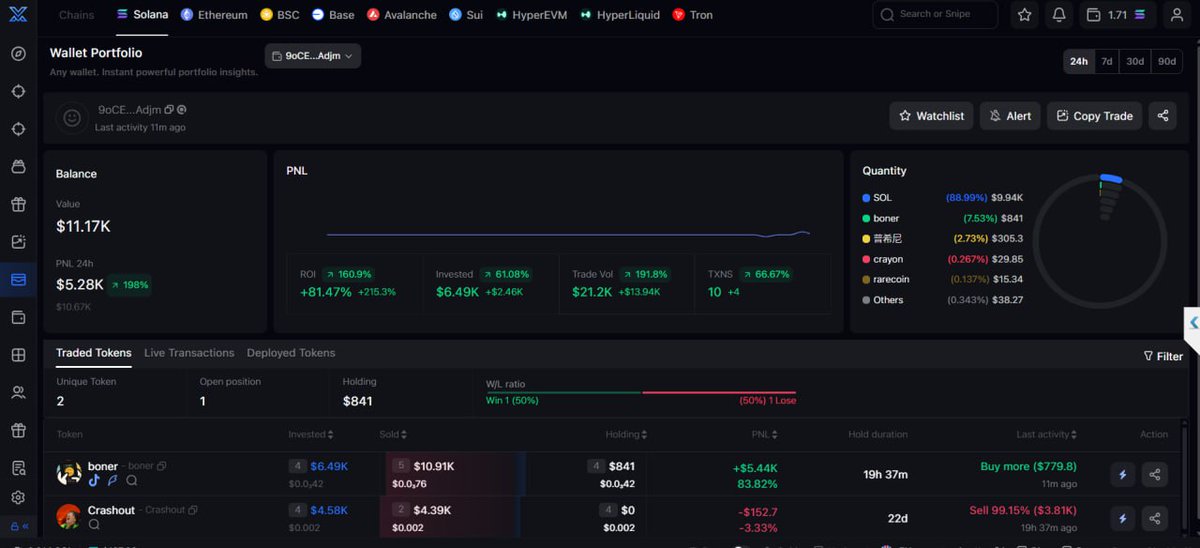Copy the Crashout token address
The image size is (1200, 548).
[x=194, y=510]
